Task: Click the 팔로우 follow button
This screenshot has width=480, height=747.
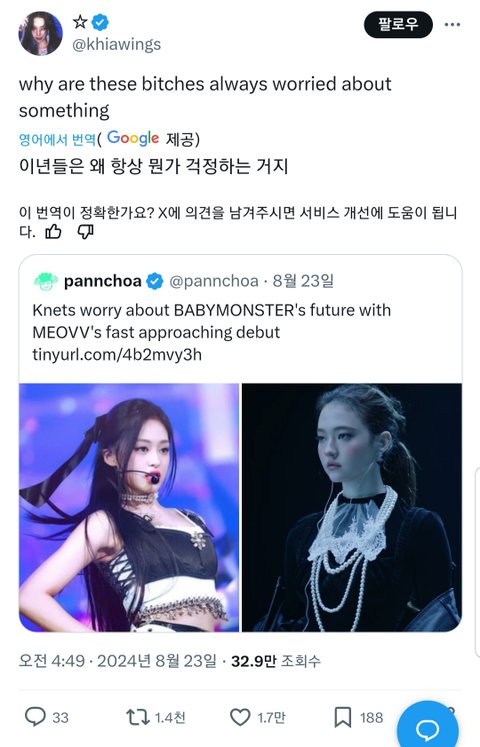Action: (398, 24)
